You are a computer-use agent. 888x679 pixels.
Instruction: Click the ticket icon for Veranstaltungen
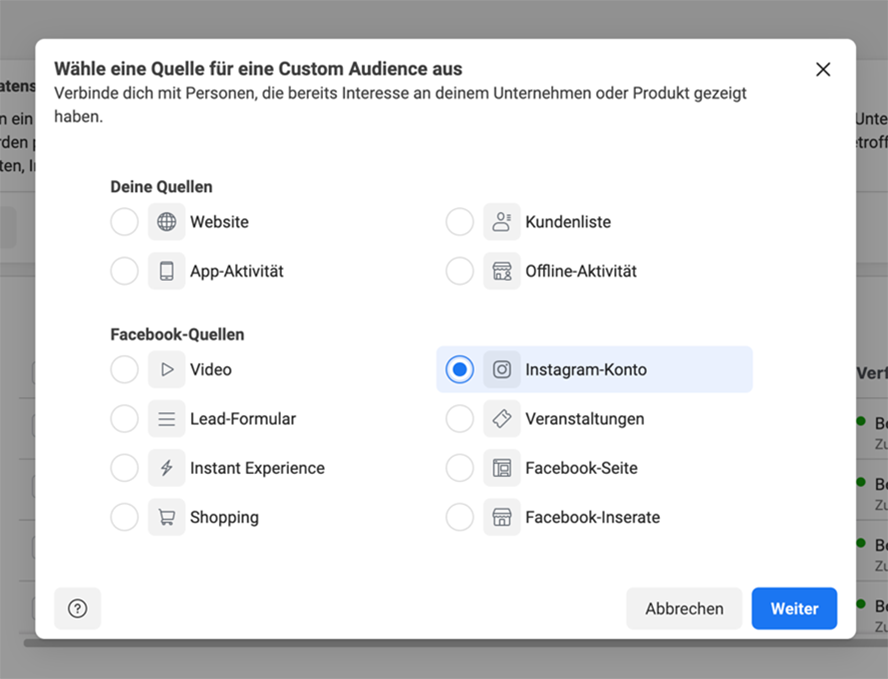click(502, 419)
